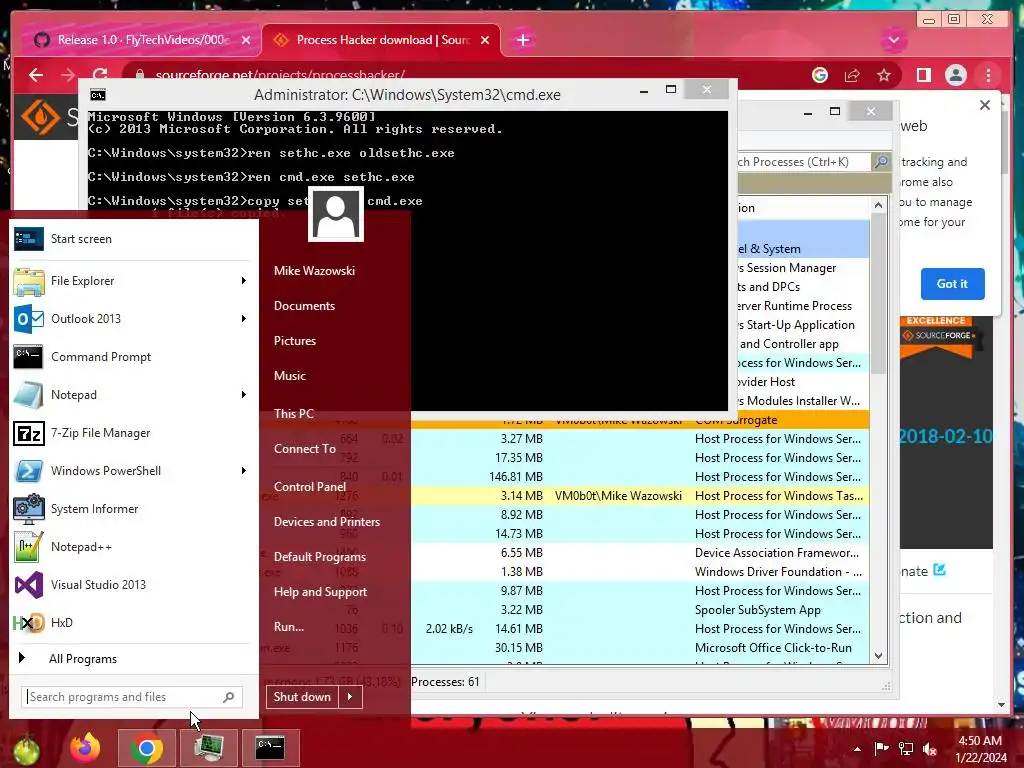The height and width of the screenshot is (768, 1024).
Task: Click the Chrome share page icon
Action: pos(852,75)
